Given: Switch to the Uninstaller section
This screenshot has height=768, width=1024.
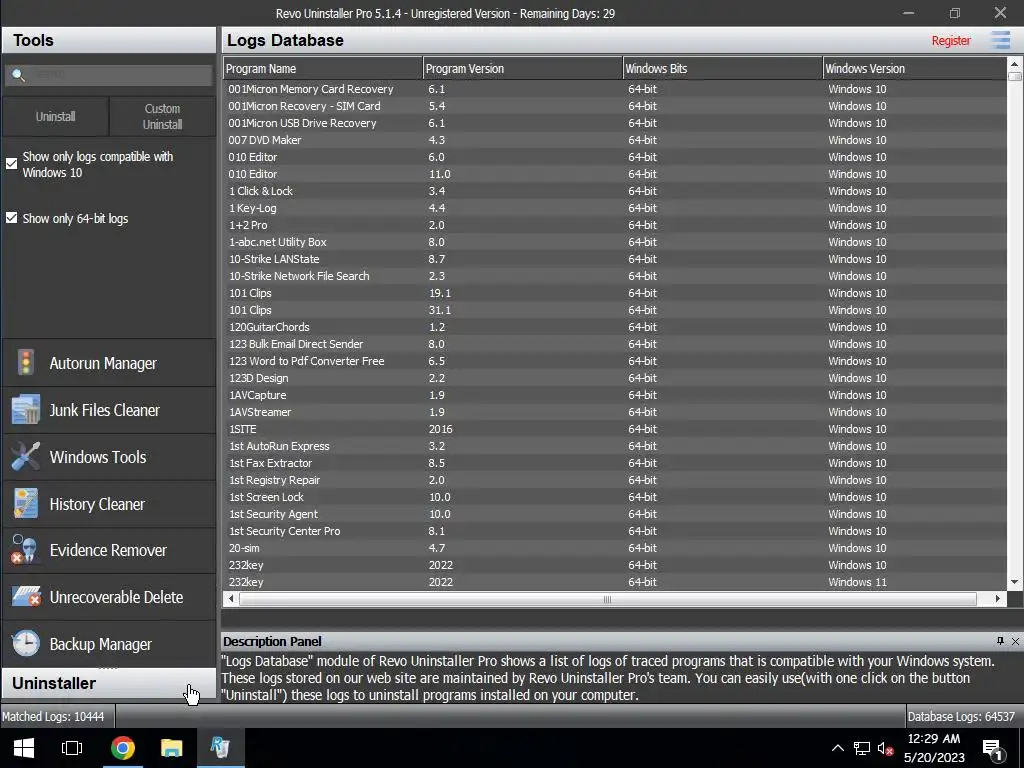Looking at the screenshot, I should [x=108, y=683].
